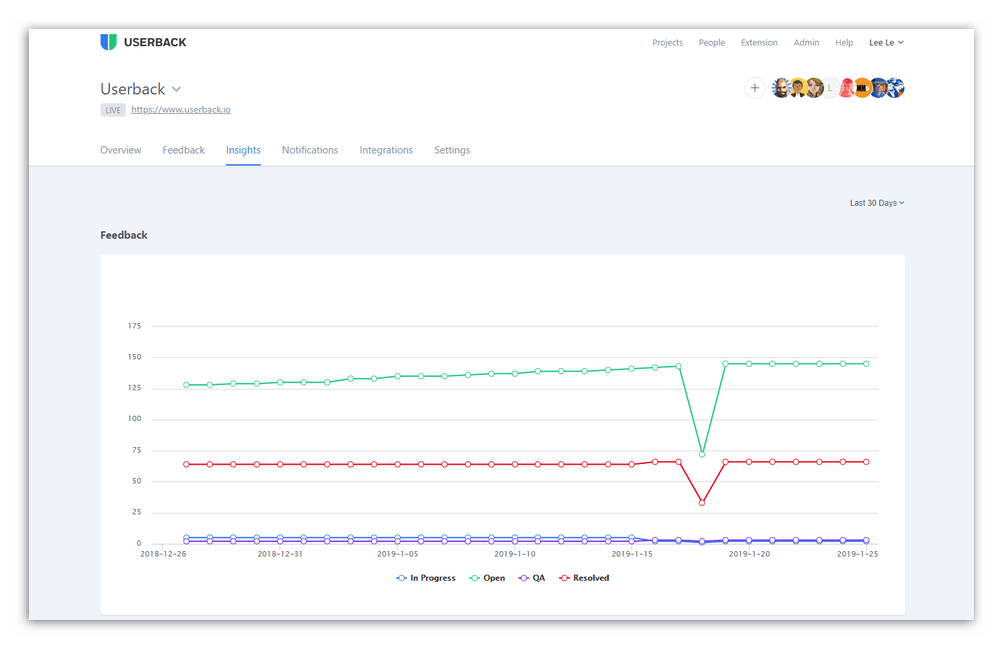The image size is (1003, 649).
Task: Open the add team member plus icon
Action: pyautogui.click(x=755, y=88)
